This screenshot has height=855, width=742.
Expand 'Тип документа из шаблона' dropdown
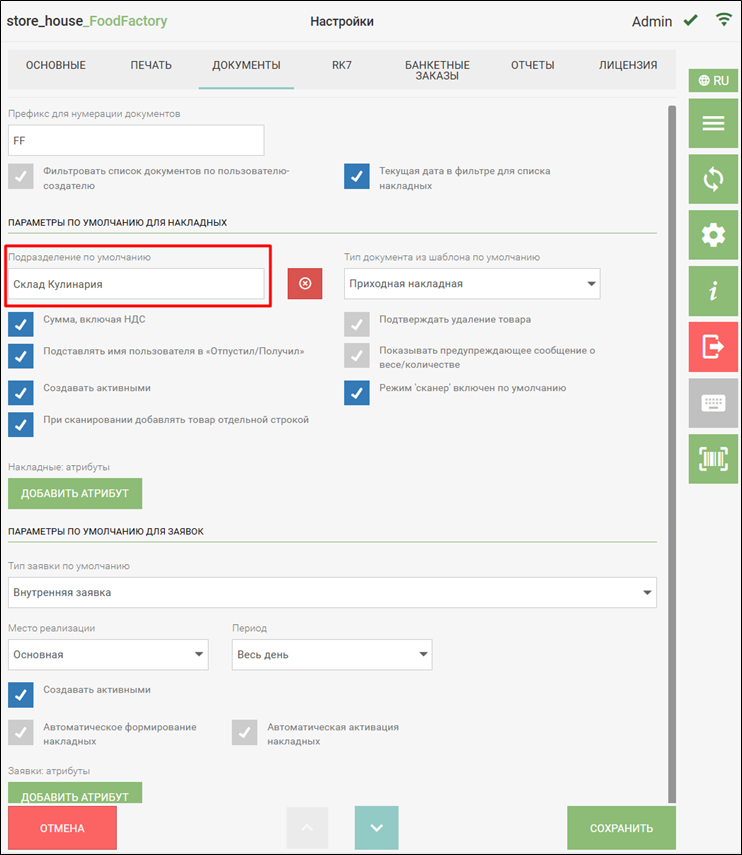(x=472, y=284)
